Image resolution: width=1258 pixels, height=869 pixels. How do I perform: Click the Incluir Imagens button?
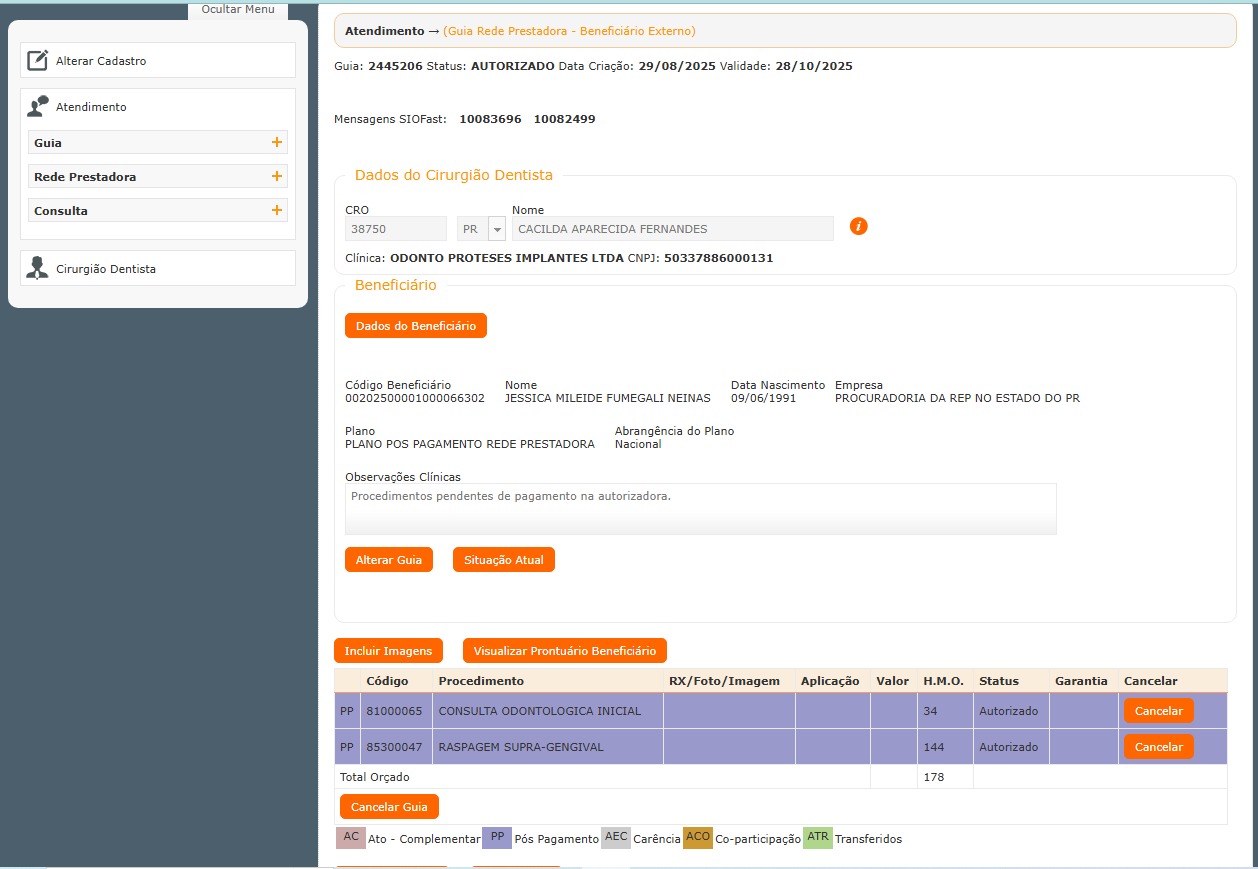click(x=388, y=651)
